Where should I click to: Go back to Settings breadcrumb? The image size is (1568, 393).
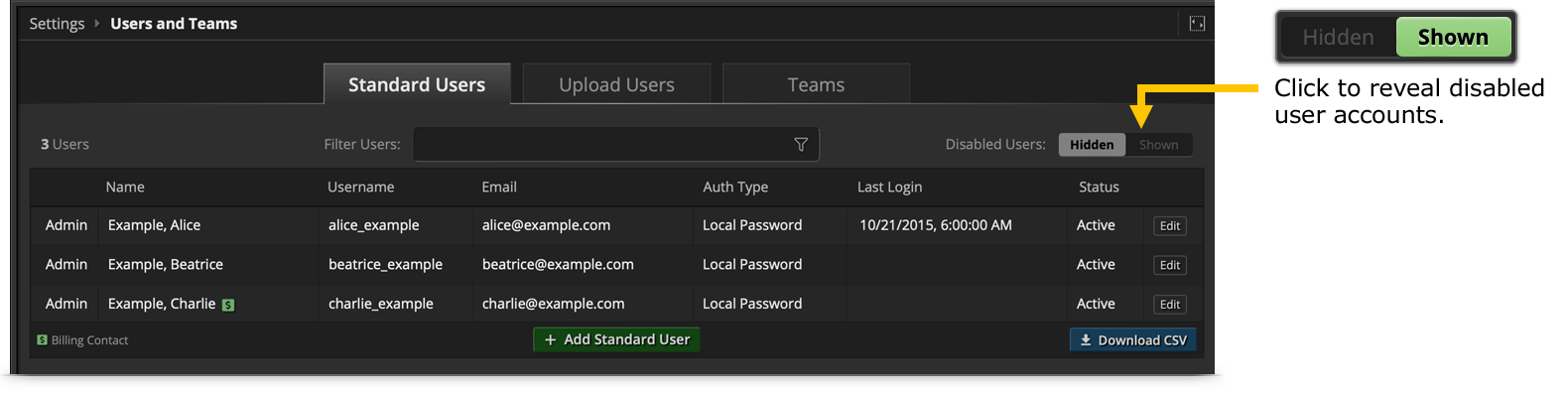click(57, 24)
